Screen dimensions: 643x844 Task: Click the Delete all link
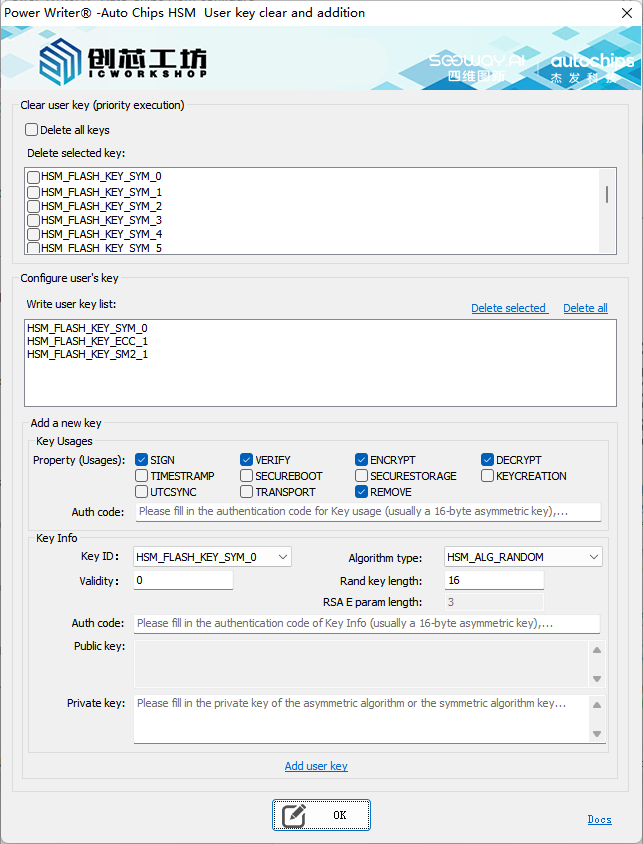coord(585,308)
